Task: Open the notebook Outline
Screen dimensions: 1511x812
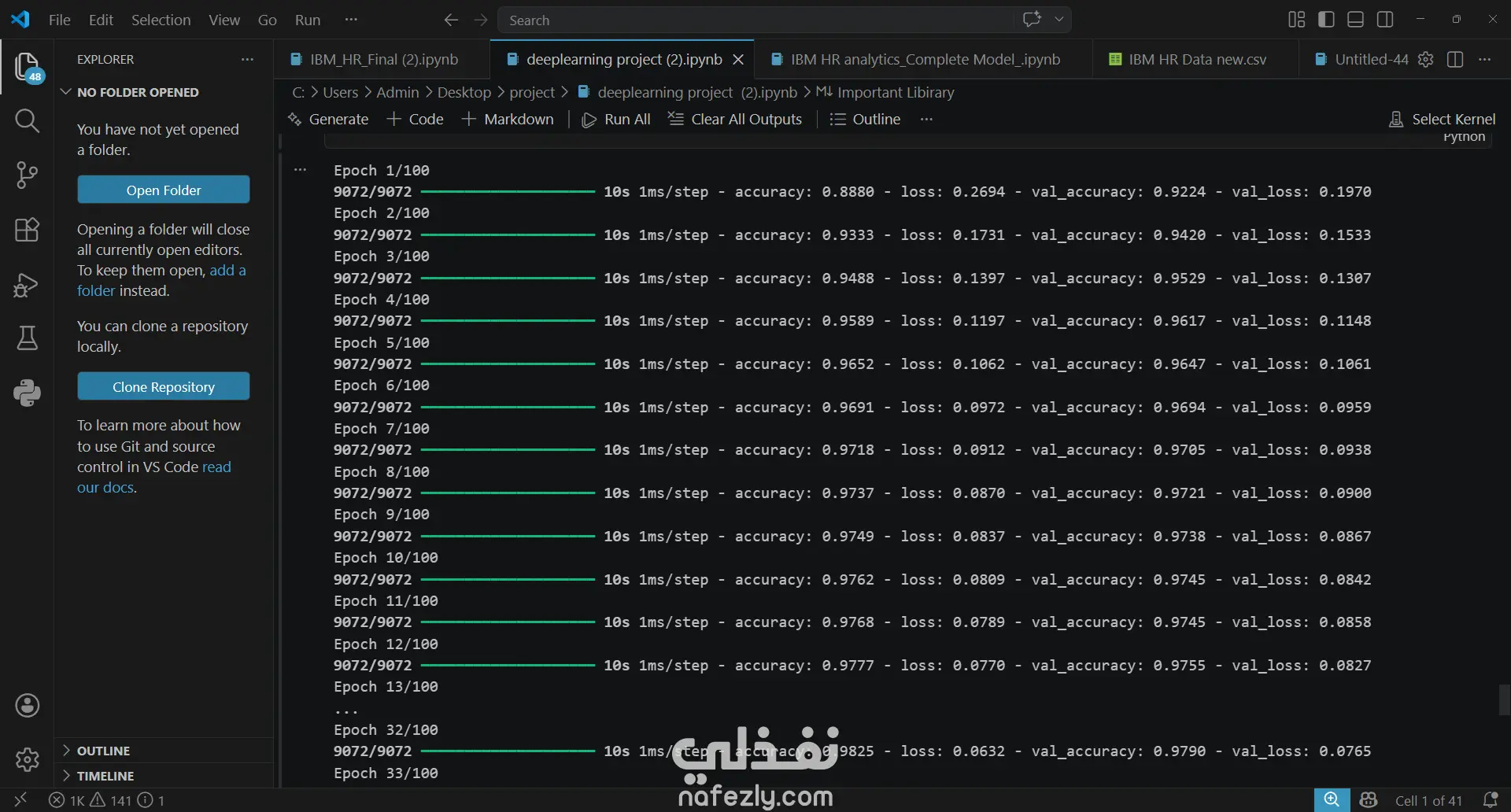Action: (x=865, y=119)
